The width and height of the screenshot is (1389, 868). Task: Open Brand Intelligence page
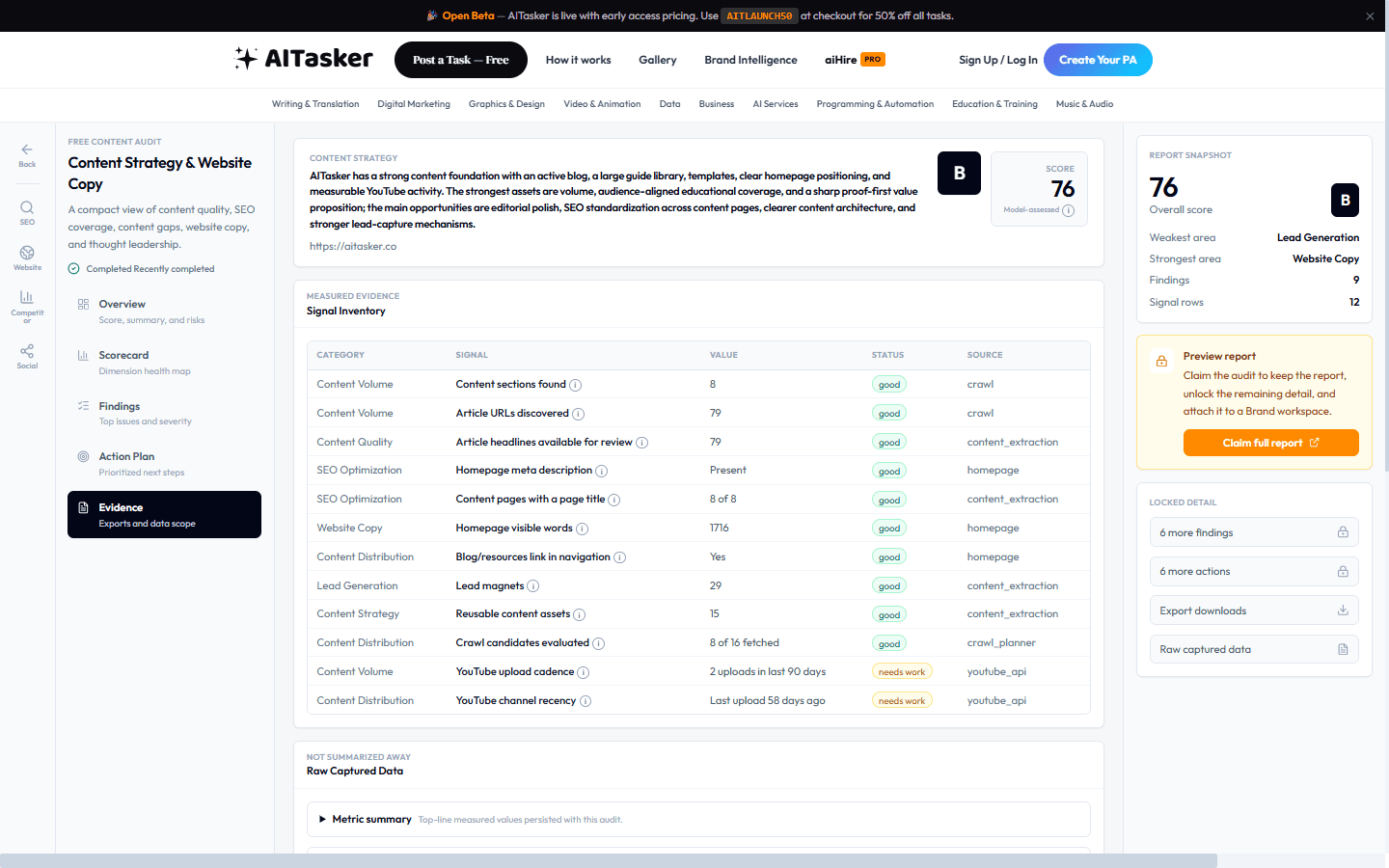pos(750,60)
